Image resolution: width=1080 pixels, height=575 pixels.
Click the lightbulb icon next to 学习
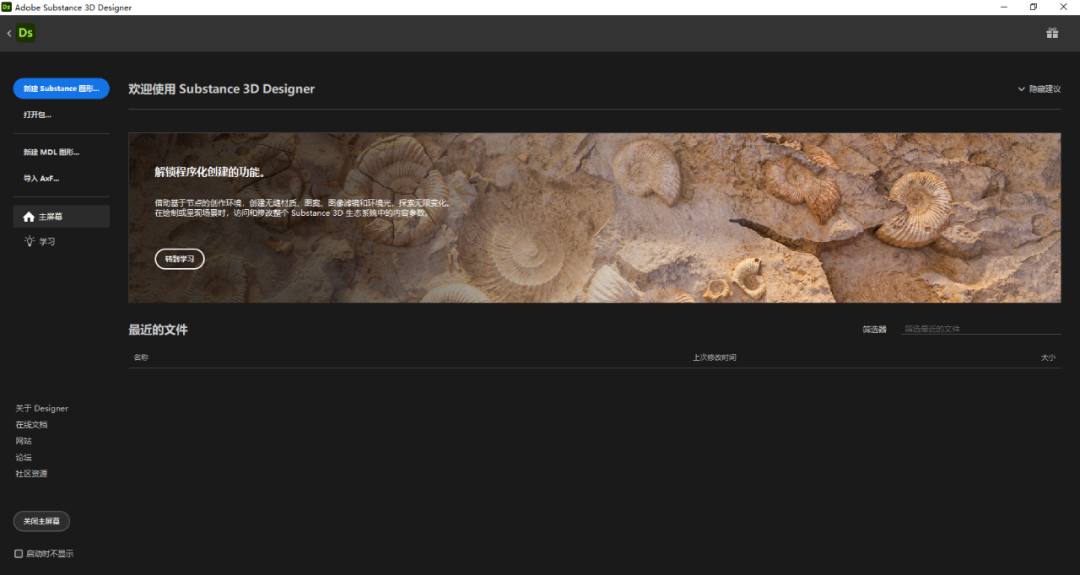click(29, 241)
